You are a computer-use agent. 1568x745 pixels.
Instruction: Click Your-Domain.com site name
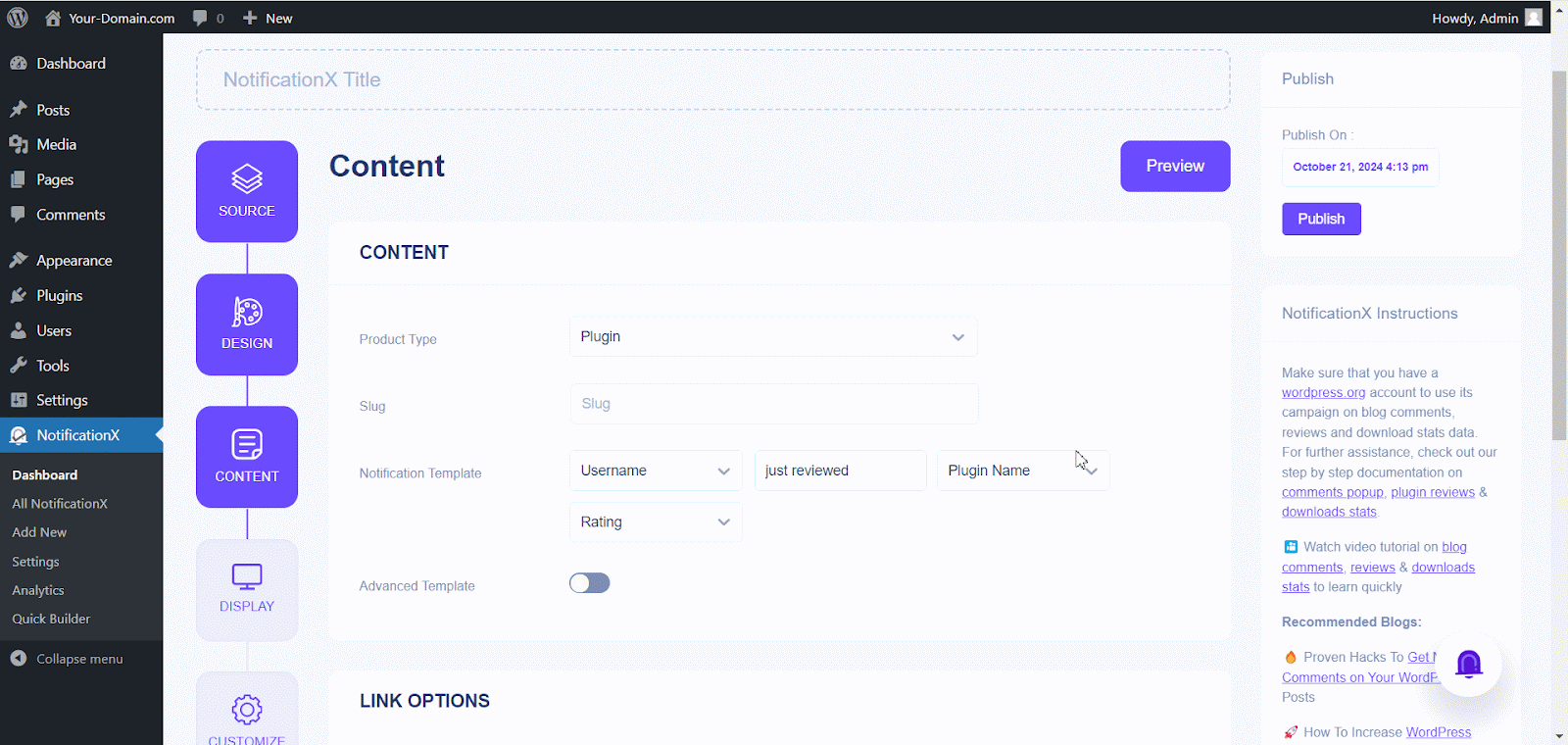(x=122, y=18)
